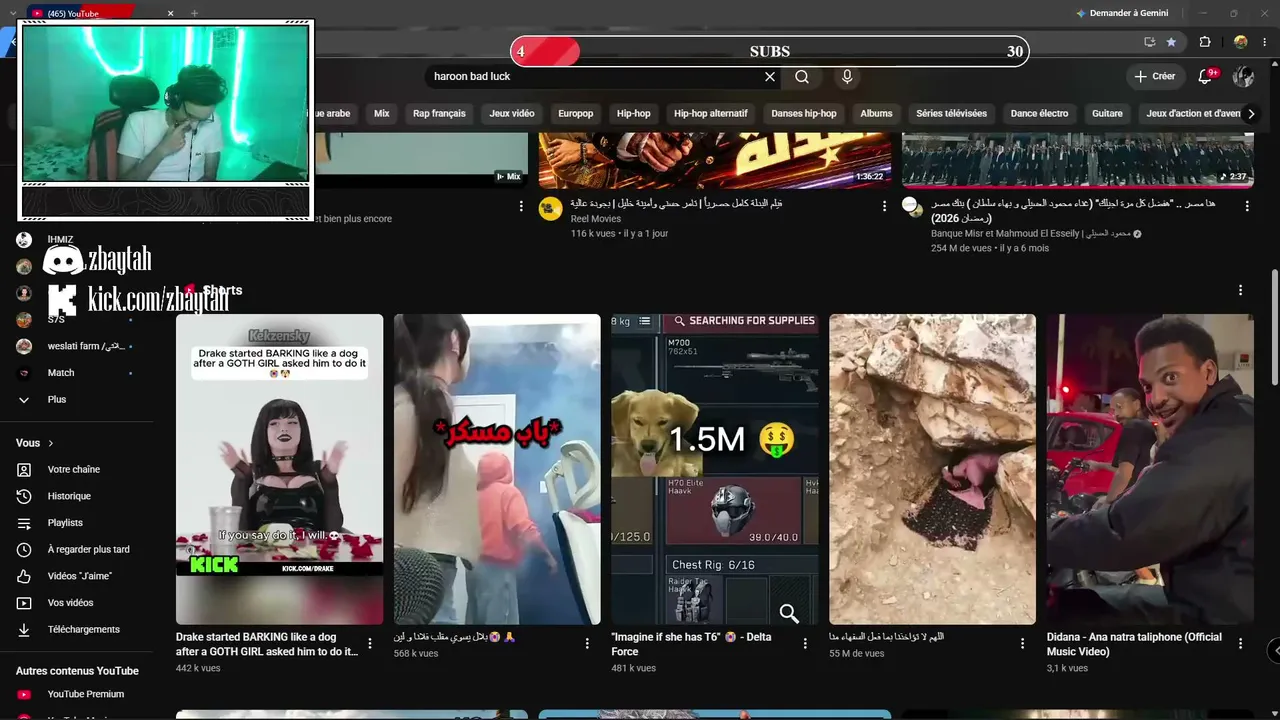This screenshot has width=1280, height=720.
Task: Open the Chrome profile avatar
Action: coord(1241,42)
